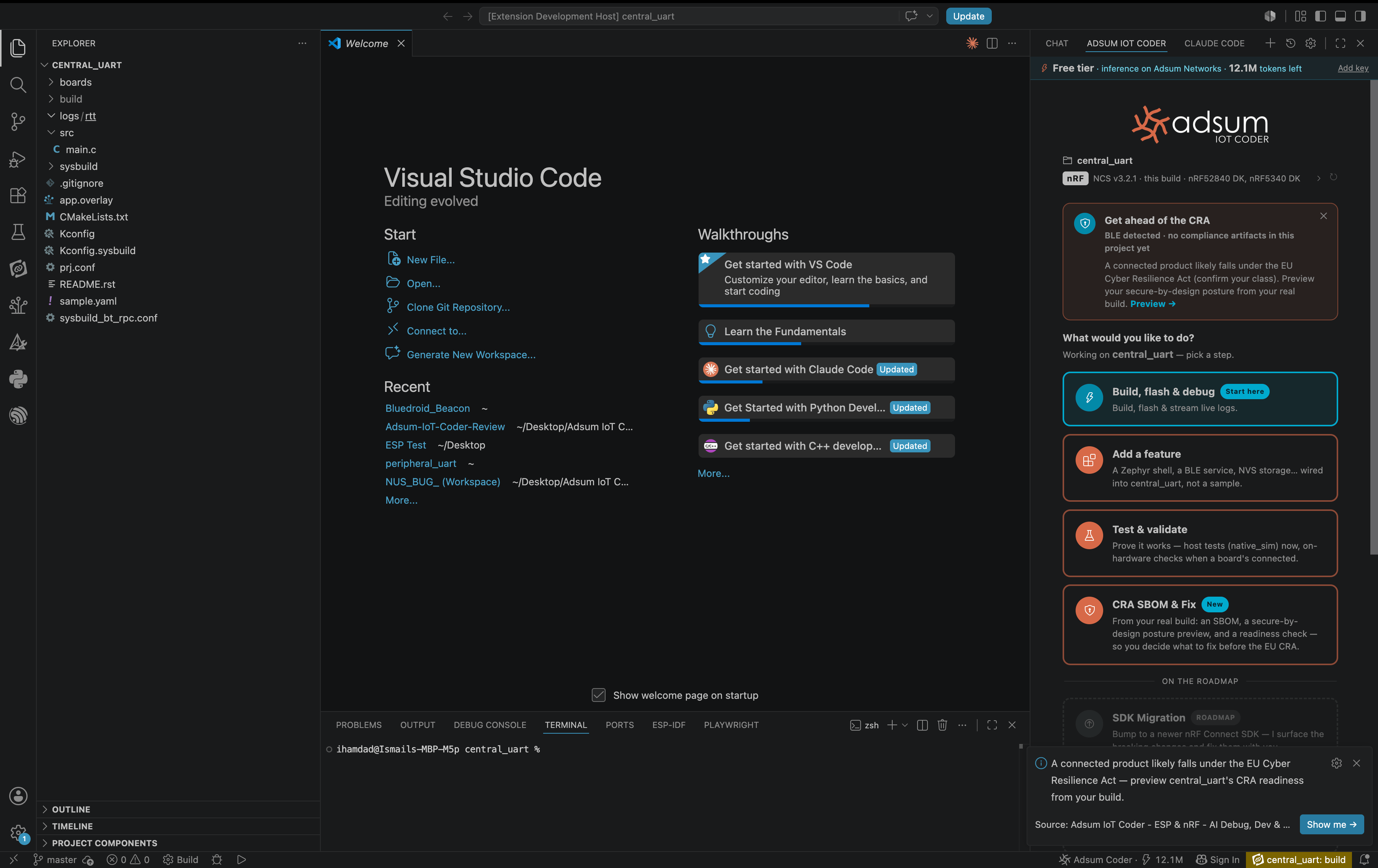Switch to the CHAT tab
1378x868 pixels.
coord(1056,44)
